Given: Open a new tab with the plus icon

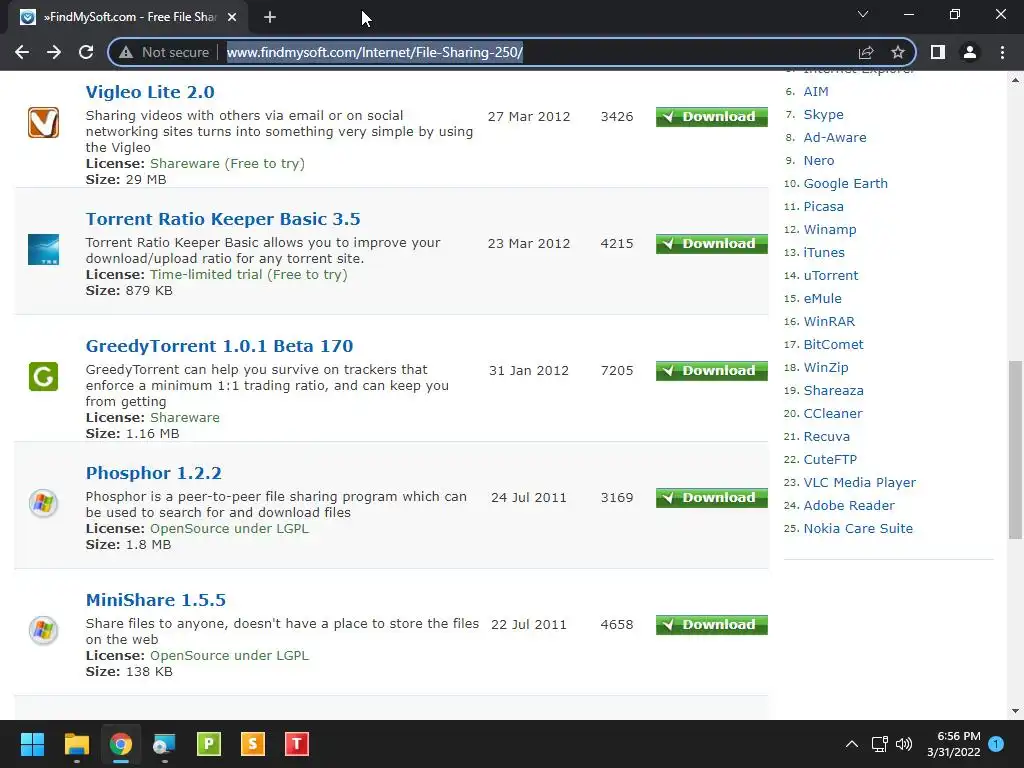Looking at the screenshot, I should pos(270,17).
